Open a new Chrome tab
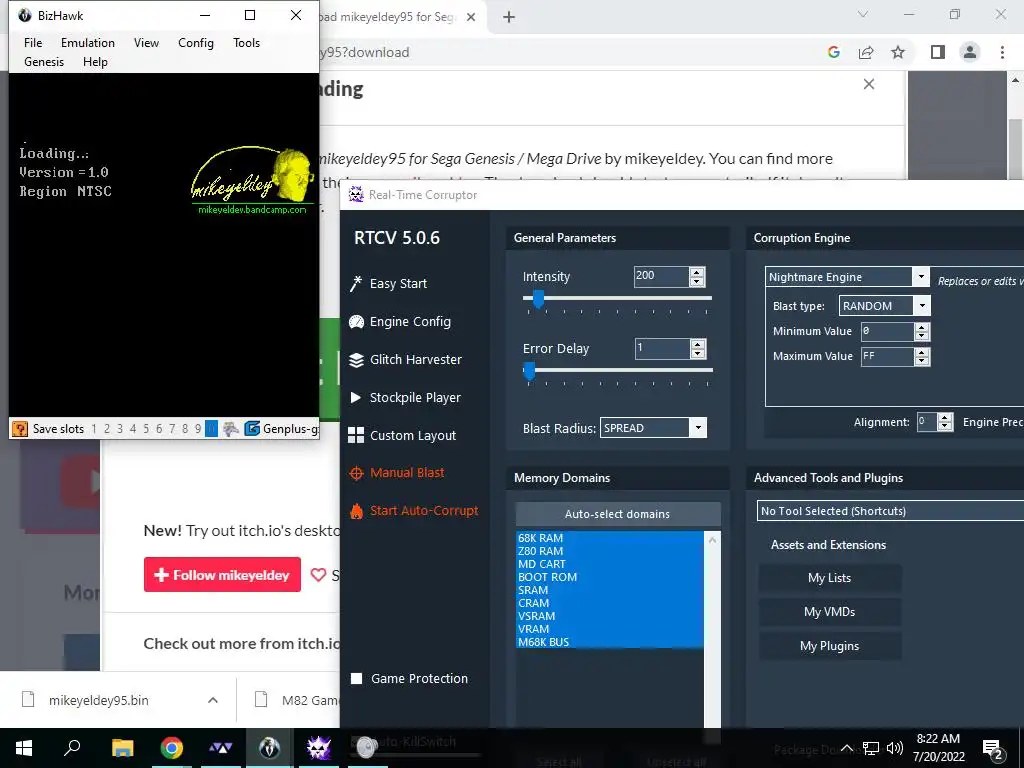The image size is (1024, 768). click(x=509, y=17)
